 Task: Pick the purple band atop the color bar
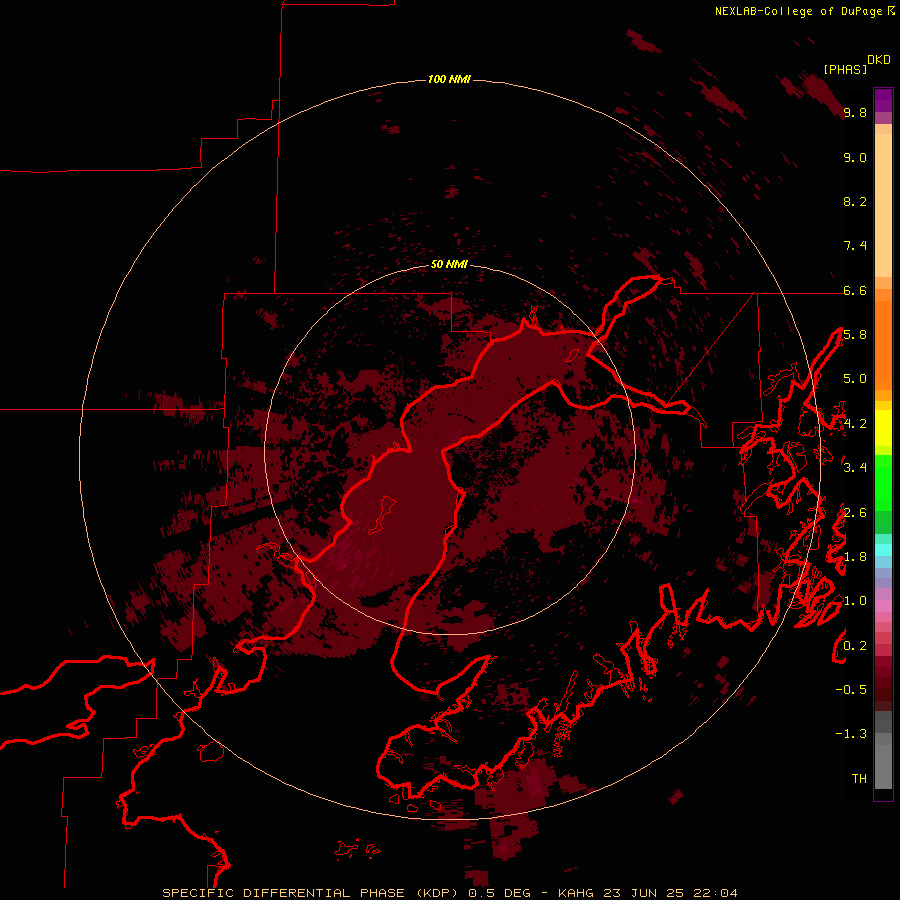(x=883, y=98)
